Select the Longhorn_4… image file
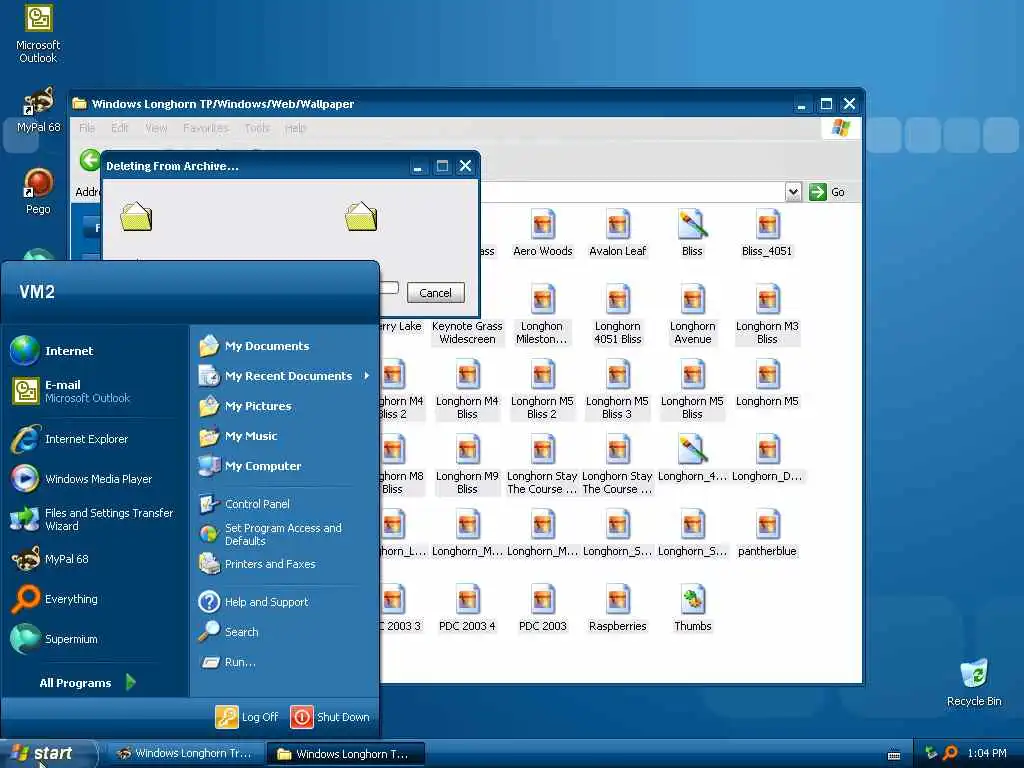The image size is (1024, 768). coord(692,458)
